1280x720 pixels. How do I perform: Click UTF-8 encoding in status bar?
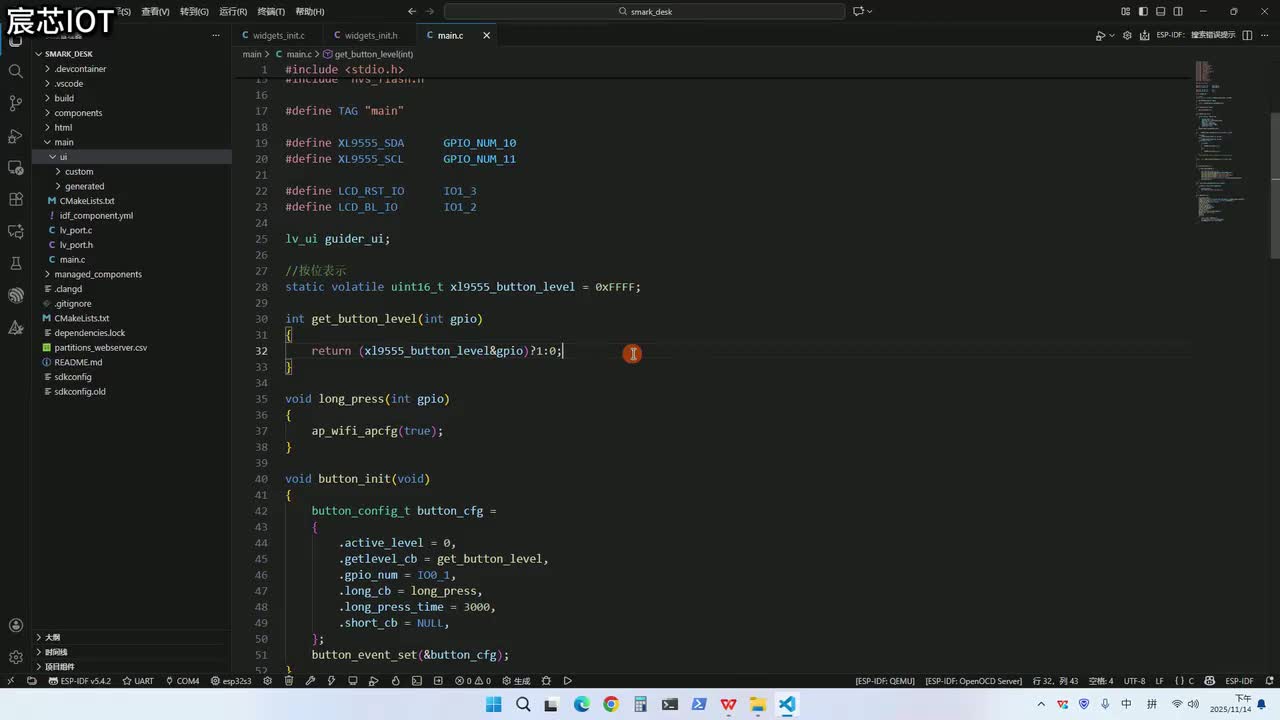[x=1134, y=681]
